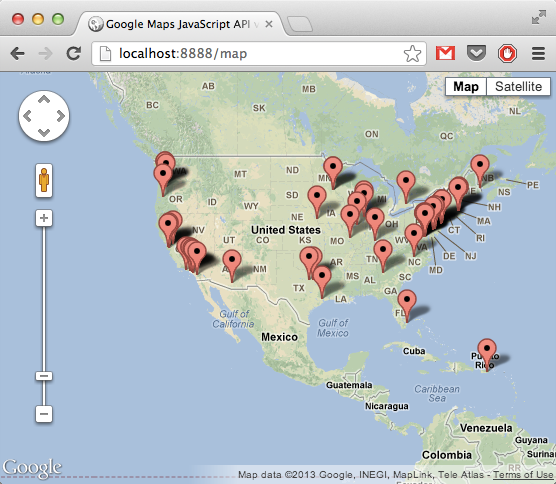556x484 pixels.
Task: Click the 'United States' map label
Action: point(286,230)
